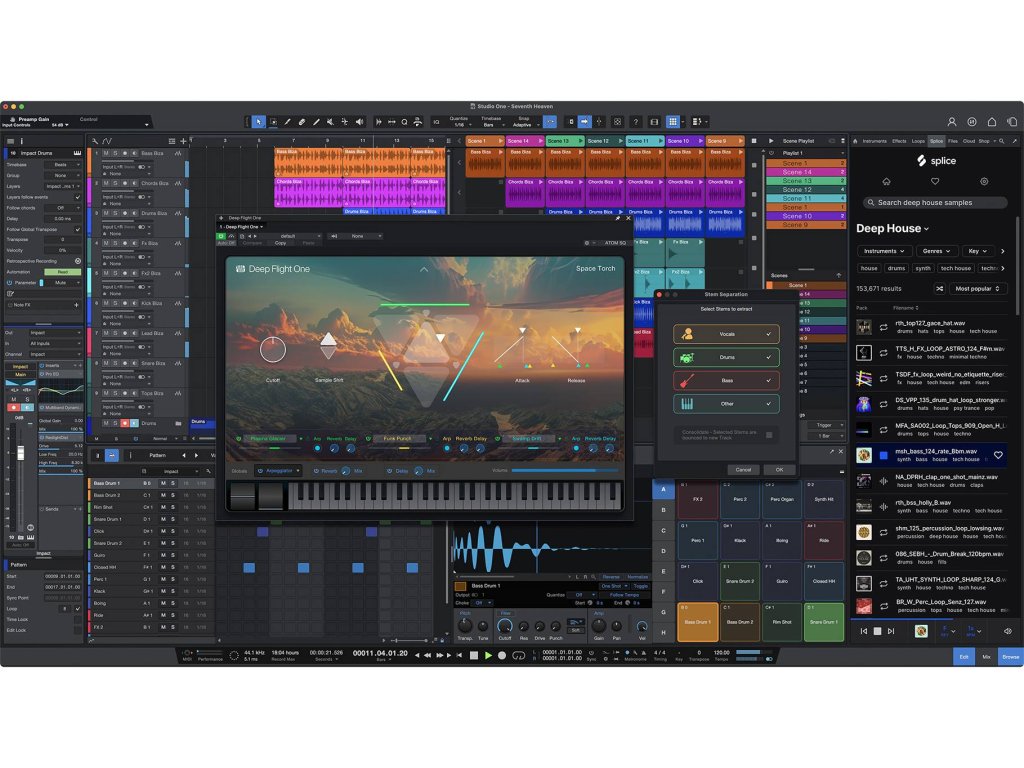
Task: Click Cancel in Stem Separation dialog
Action: (743, 470)
